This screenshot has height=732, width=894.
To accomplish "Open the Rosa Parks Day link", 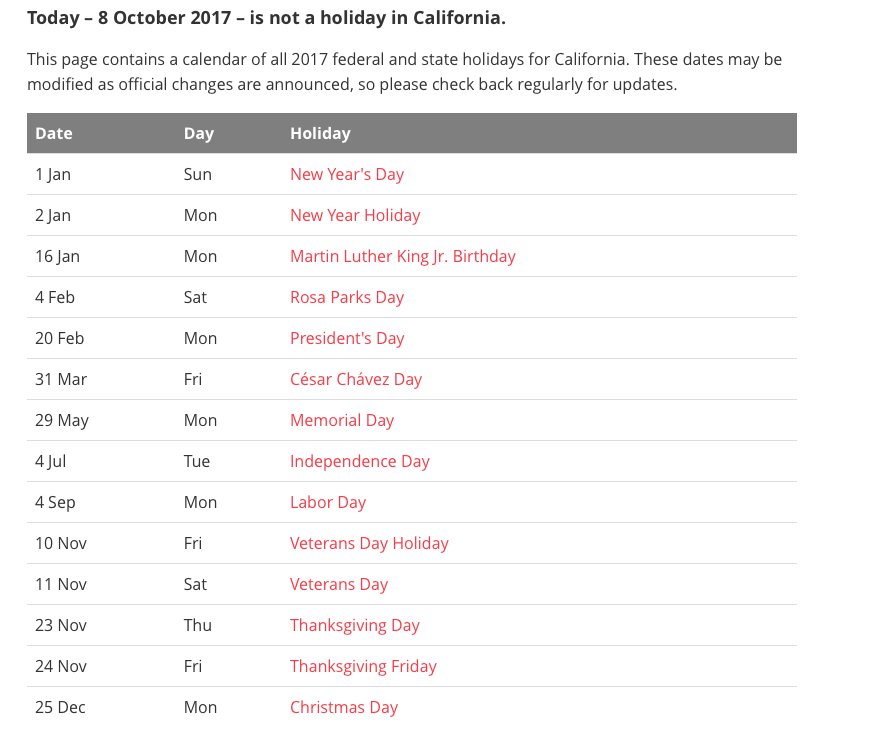I will click(x=347, y=298).
